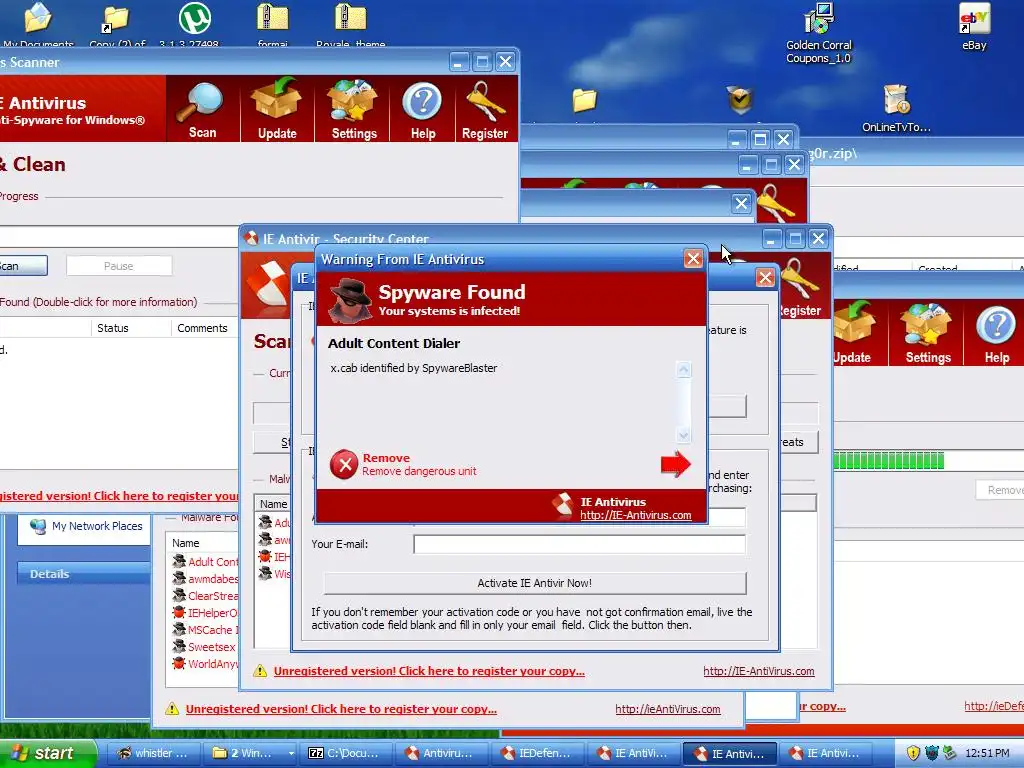Switch to Antiviru... taskbar item

tap(443, 753)
